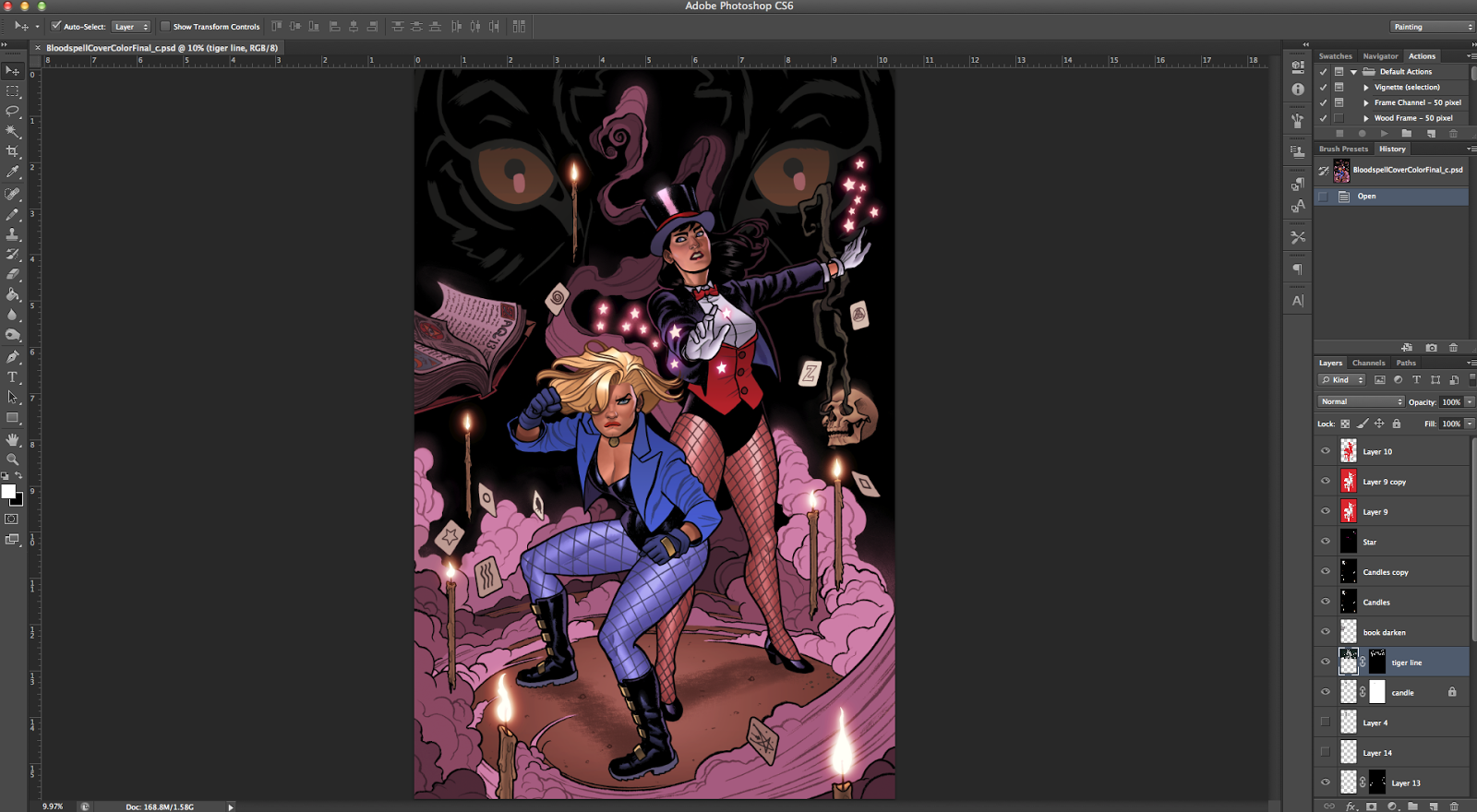
Task: Play the selected action
Action: 1384,134
